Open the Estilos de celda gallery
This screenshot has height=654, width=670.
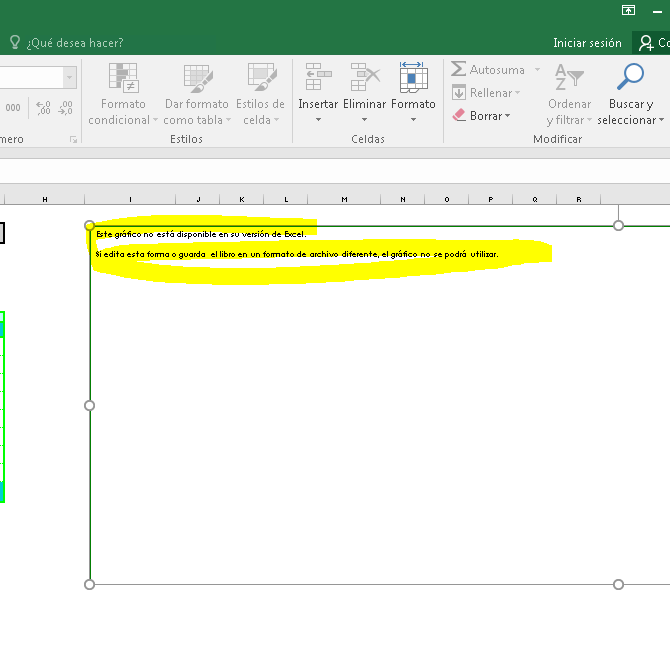tap(261, 94)
